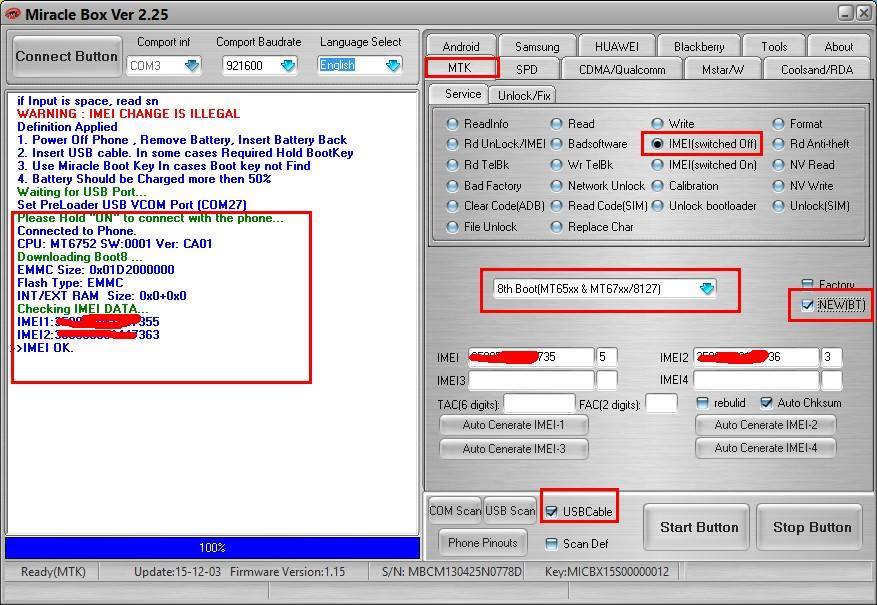Select the Mstar/W tab

pyautogui.click(x=723, y=69)
